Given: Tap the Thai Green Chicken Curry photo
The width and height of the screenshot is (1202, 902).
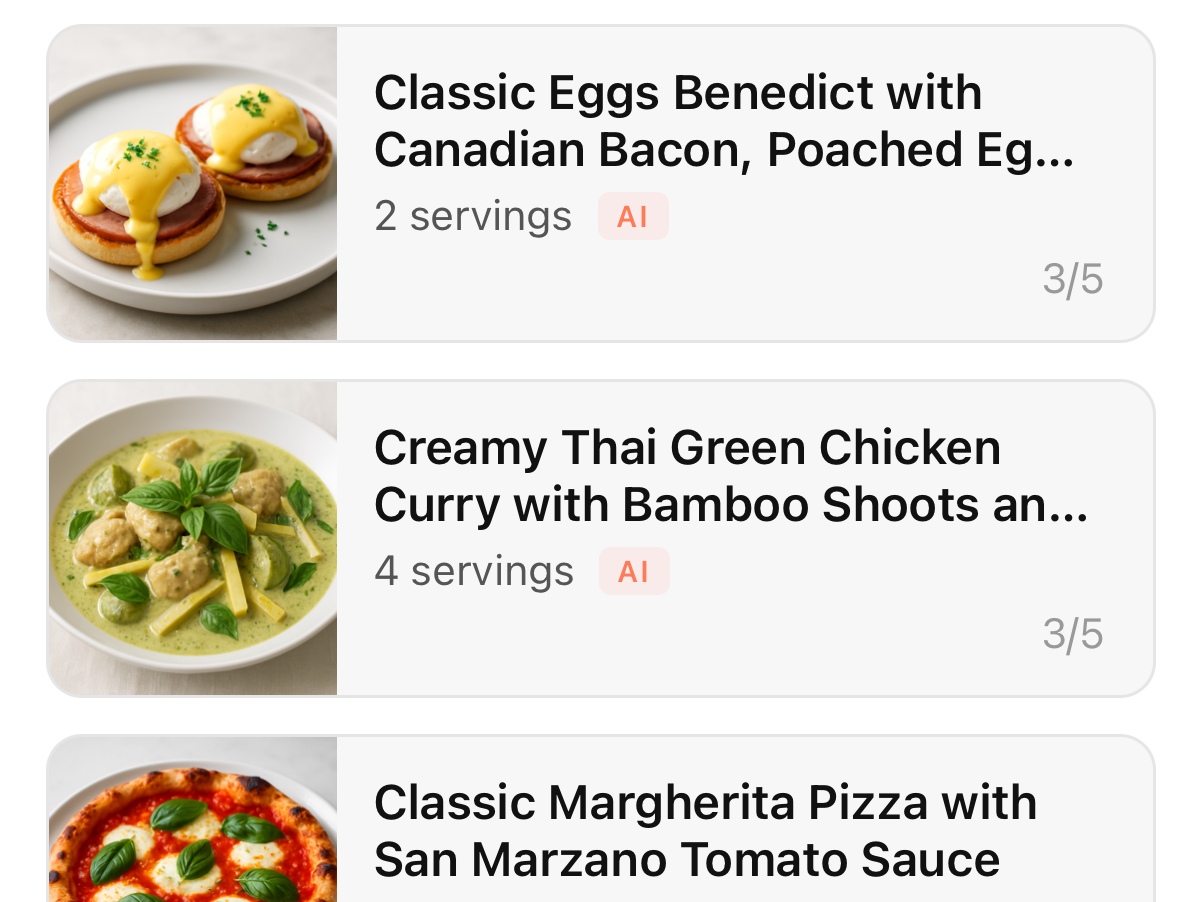Looking at the screenshot, I should pyautogui.click(x=193, y=538).
